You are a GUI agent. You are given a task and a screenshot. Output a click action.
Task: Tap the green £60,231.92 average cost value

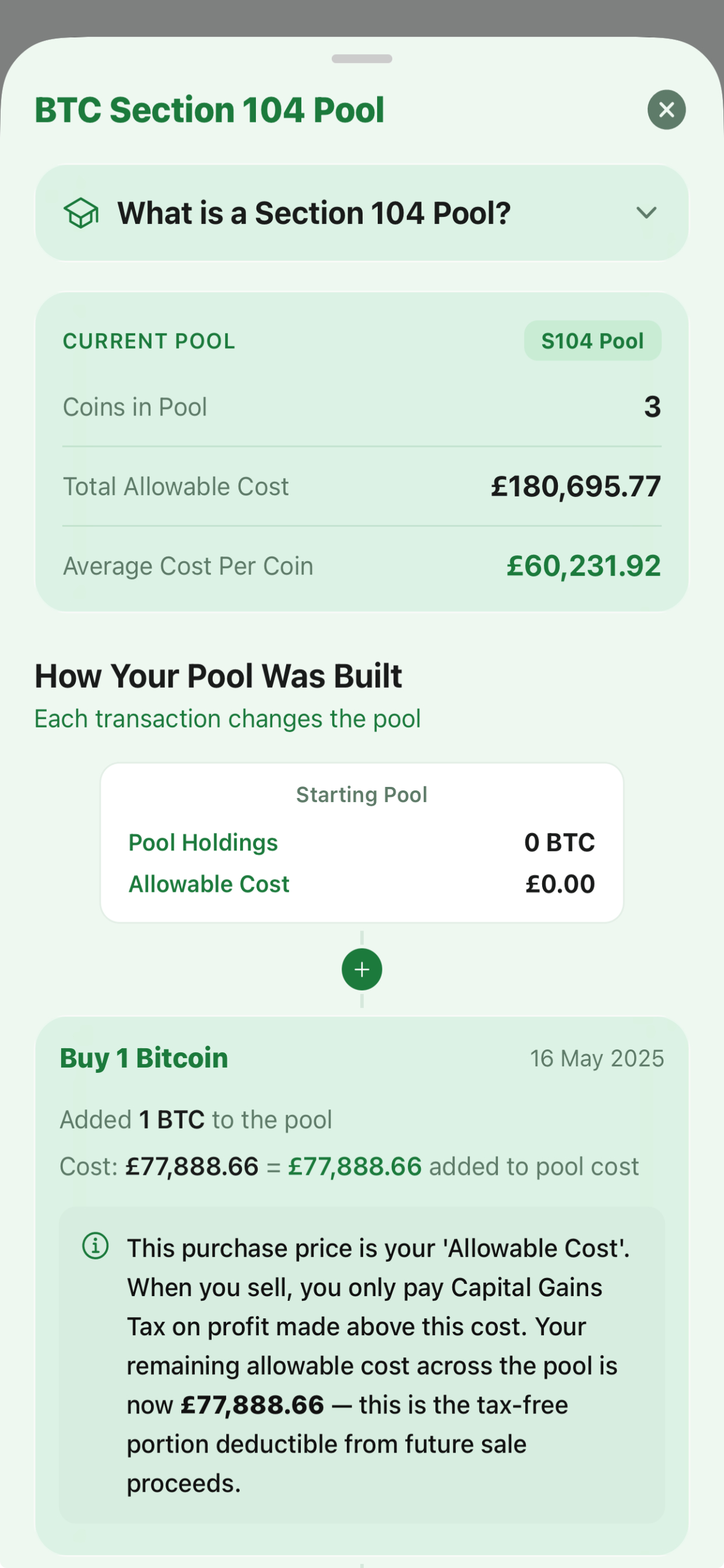click(x=584, y=566)
